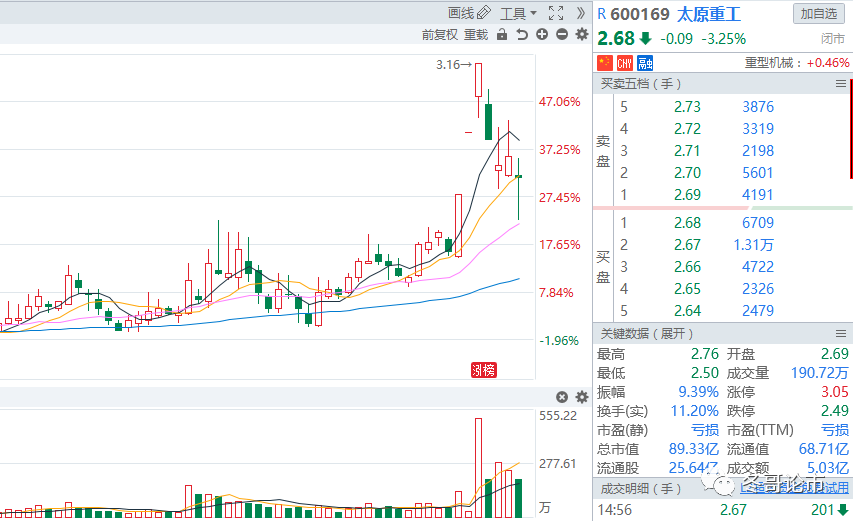This screenshot has height=521, width=853.
Task: Click the 重载 reload button
Action: click(x=476, y=35)
